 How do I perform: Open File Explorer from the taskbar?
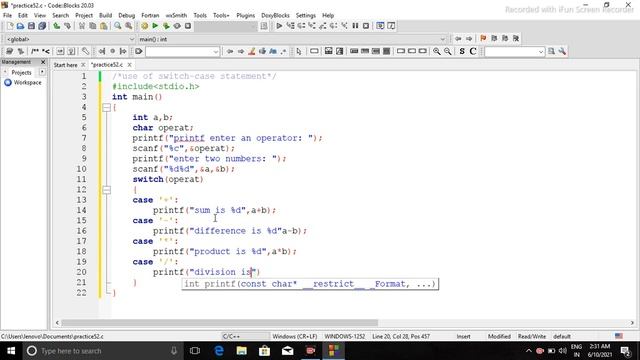(242, 351)
